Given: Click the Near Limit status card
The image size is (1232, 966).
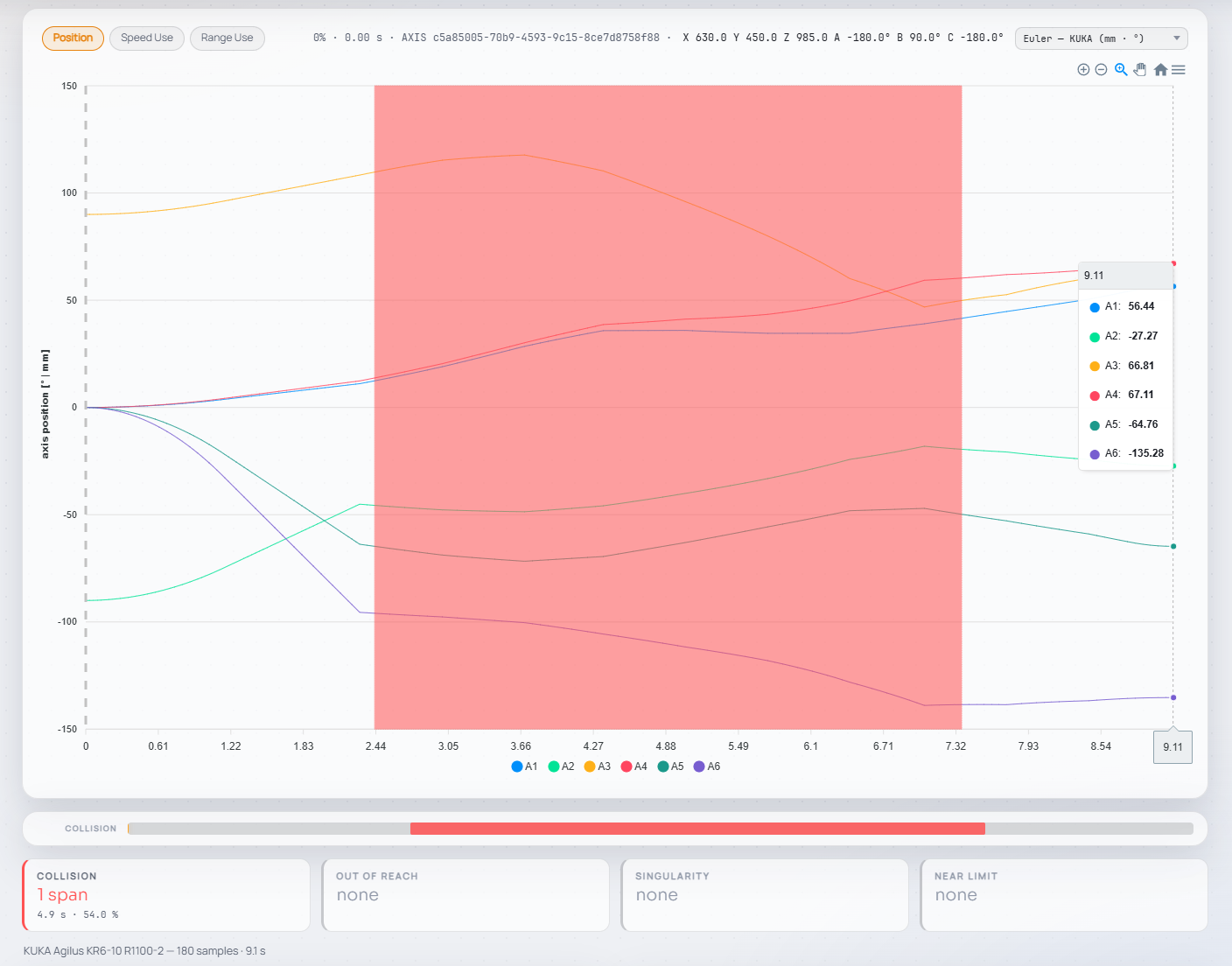Looking at the screenshot, I should (x=1064, y=895).
